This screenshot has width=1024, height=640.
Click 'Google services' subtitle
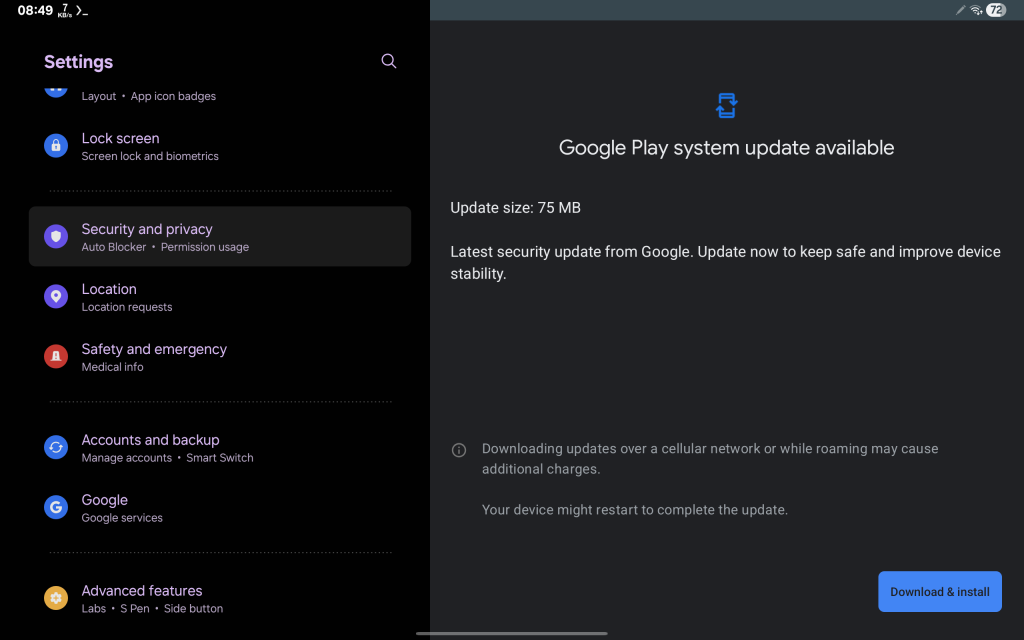[122, 518]
